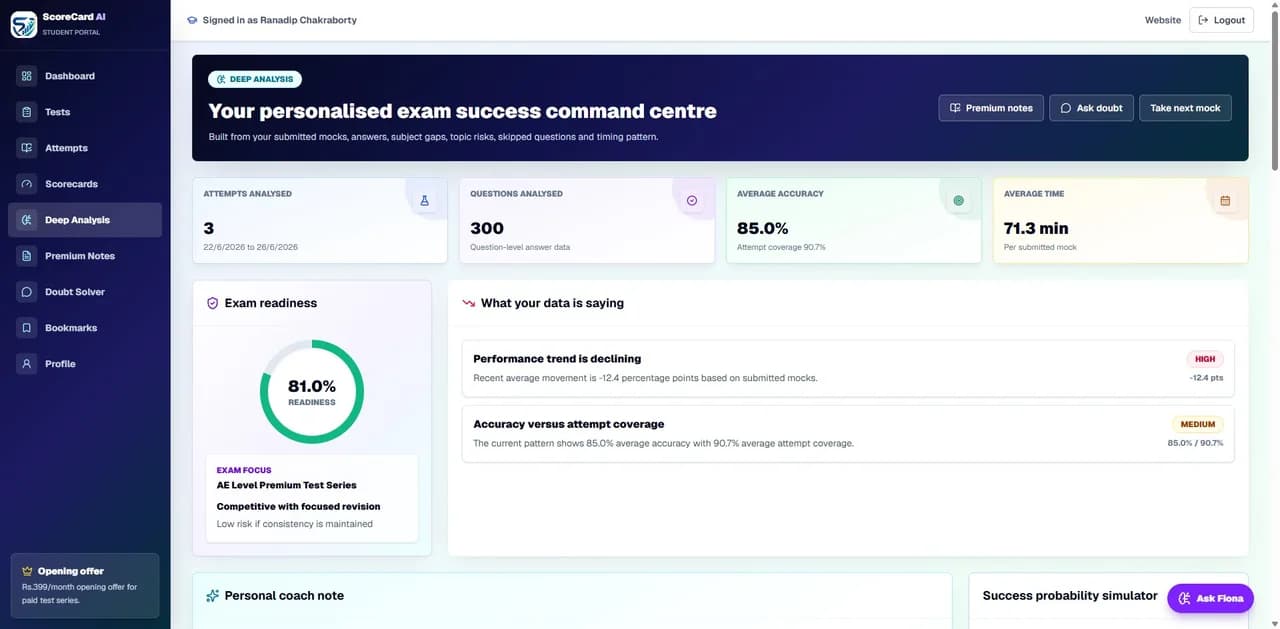Open the Performance trend is declining insight
The height and width of the screenshot is (629, 1280).
[848, 368]
